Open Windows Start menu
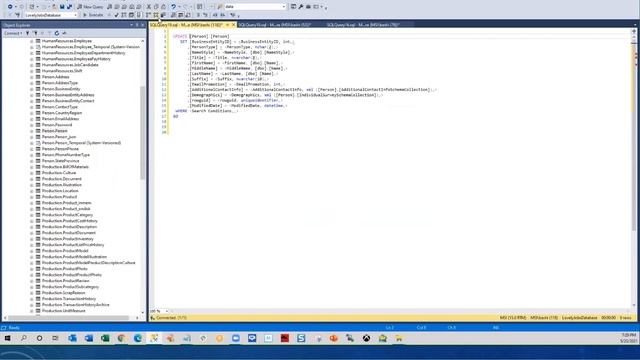The height and width of the screenshot is (360, 640). coord(7,338)
